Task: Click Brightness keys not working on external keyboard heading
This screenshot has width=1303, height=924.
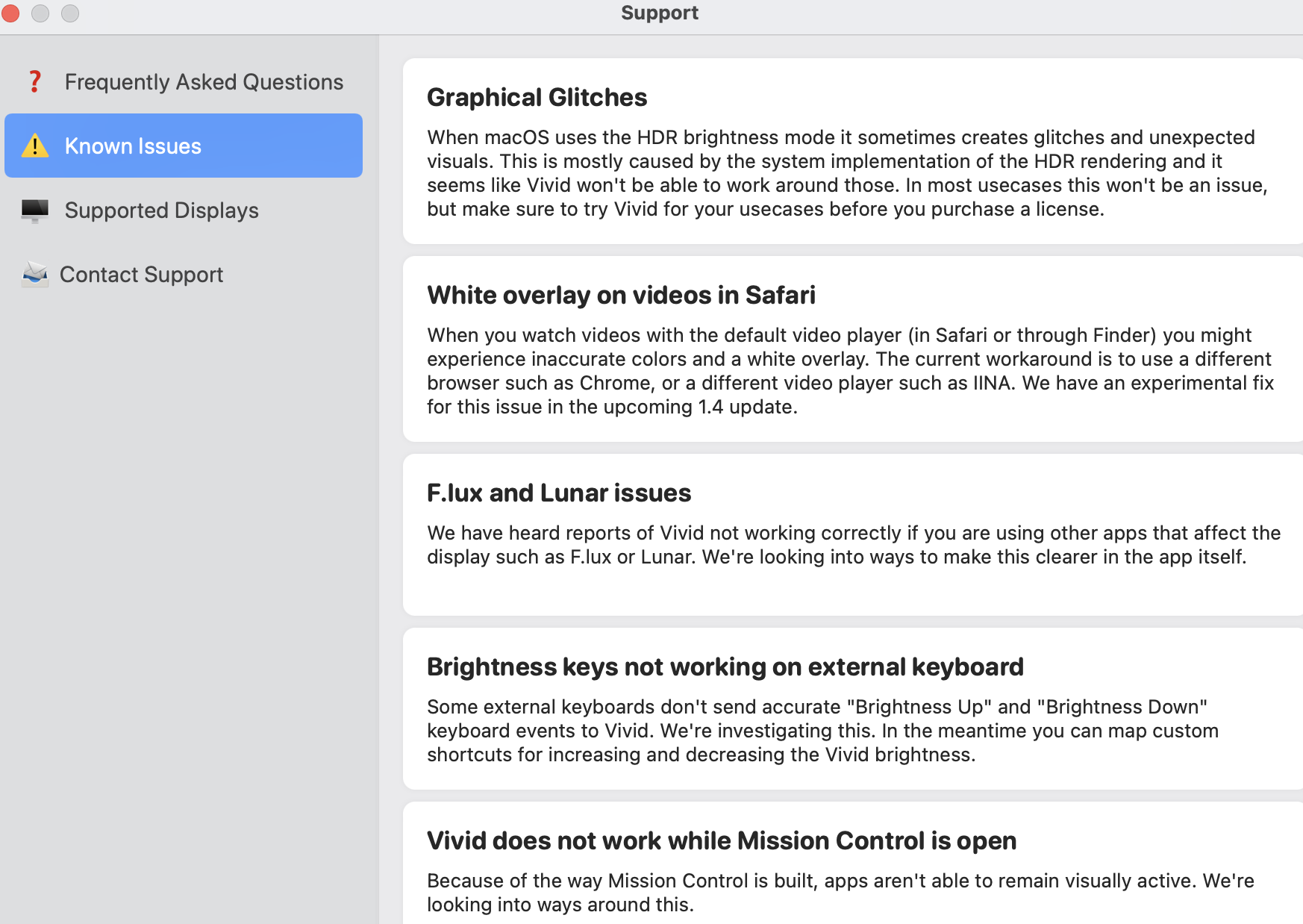Action: tap(725, 667)
